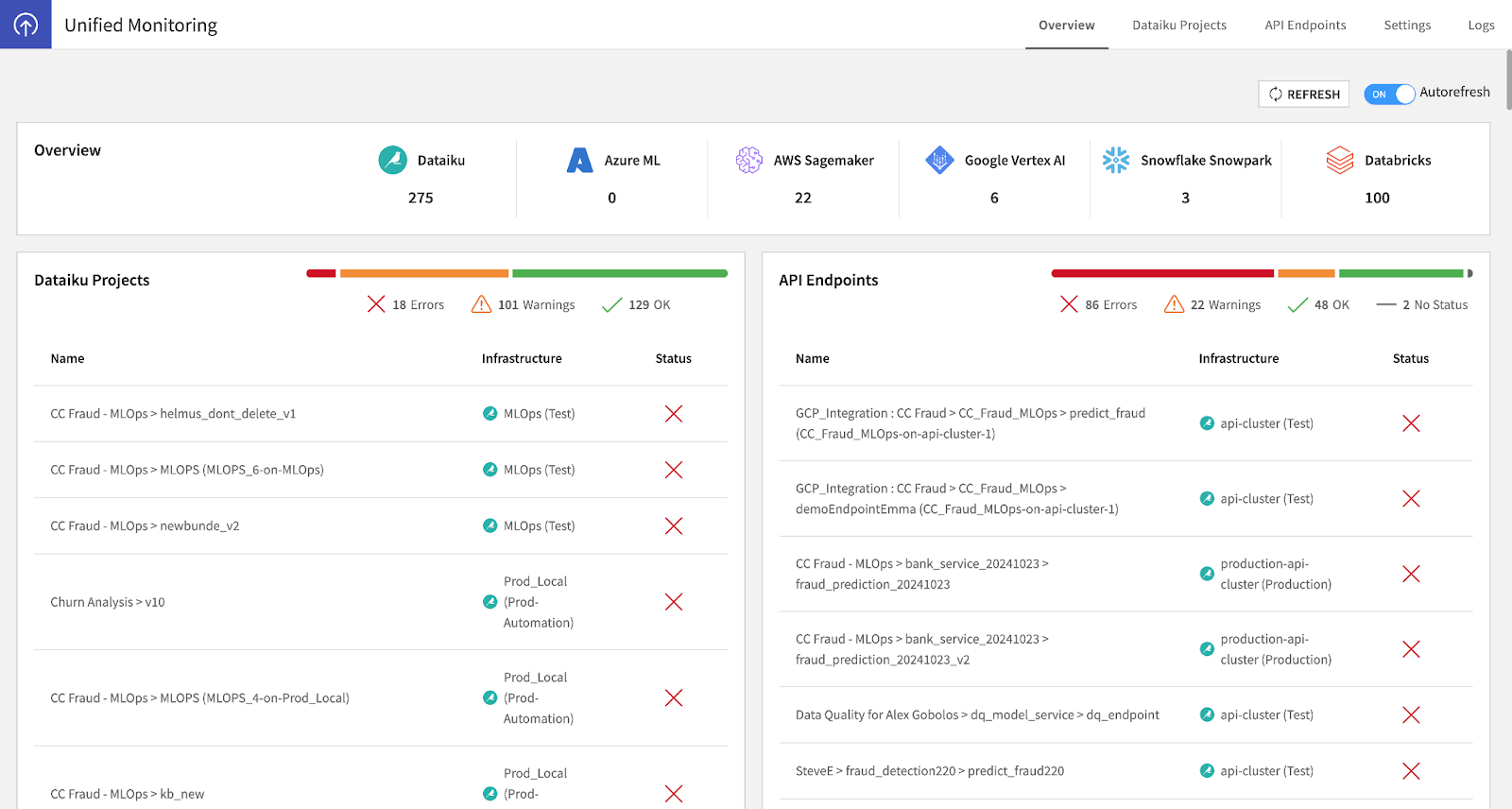
Task: Click red errors segment of API Endpoints bar
Action: tap(1162, 273)
